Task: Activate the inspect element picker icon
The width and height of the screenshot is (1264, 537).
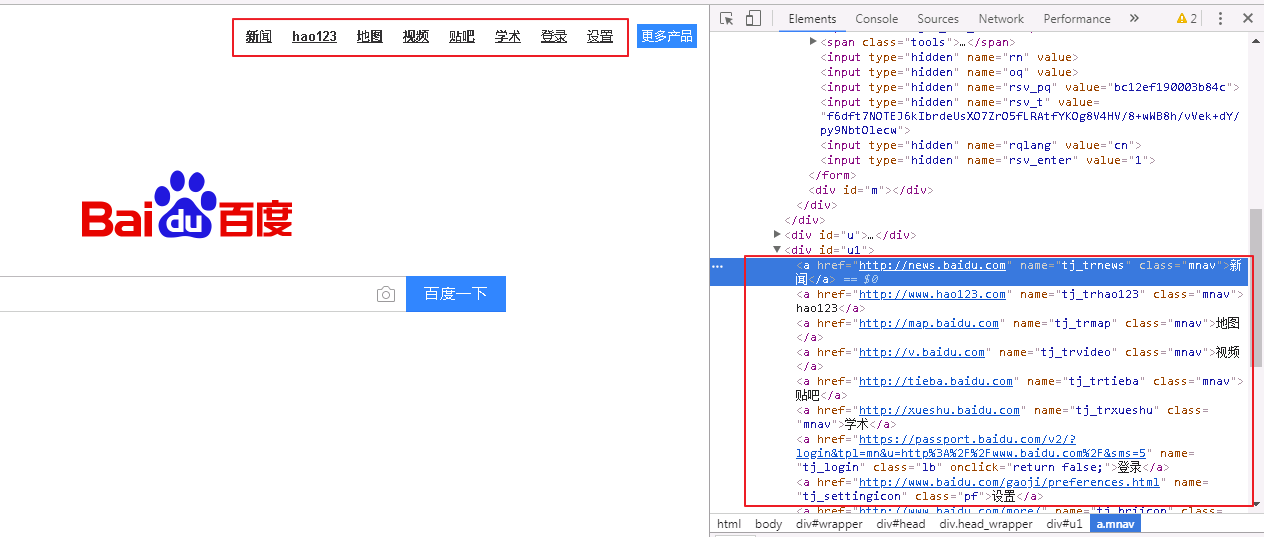Action: (727, 18)
